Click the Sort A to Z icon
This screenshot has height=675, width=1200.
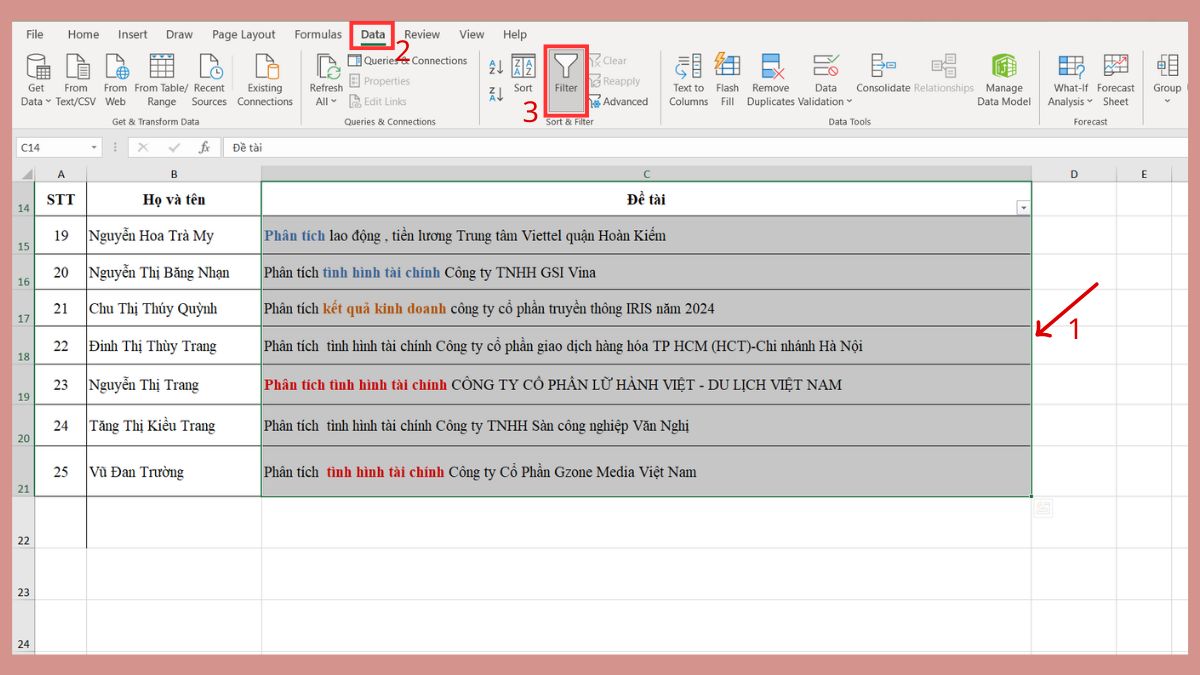pos(497,66)
